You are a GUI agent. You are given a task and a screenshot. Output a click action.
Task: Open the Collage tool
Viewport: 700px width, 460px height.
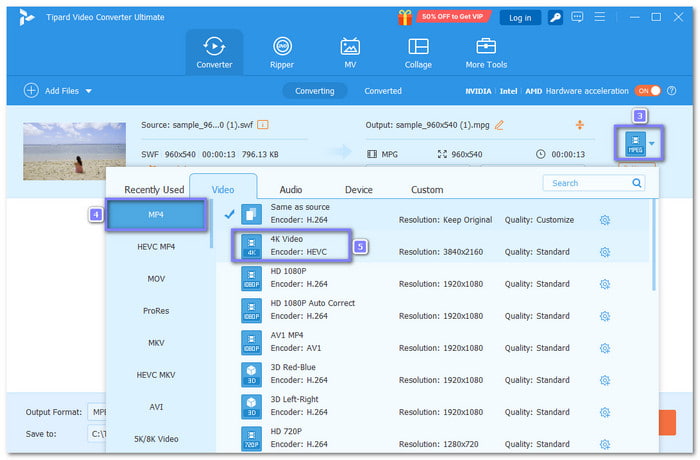(418, 53)
